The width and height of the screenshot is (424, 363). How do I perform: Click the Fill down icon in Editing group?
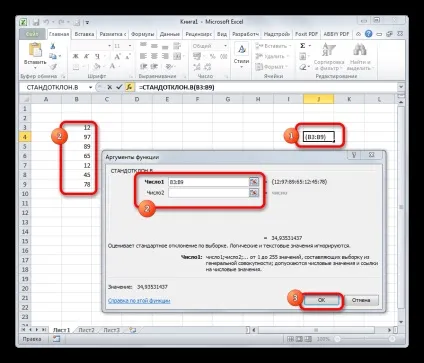point(303,57)
